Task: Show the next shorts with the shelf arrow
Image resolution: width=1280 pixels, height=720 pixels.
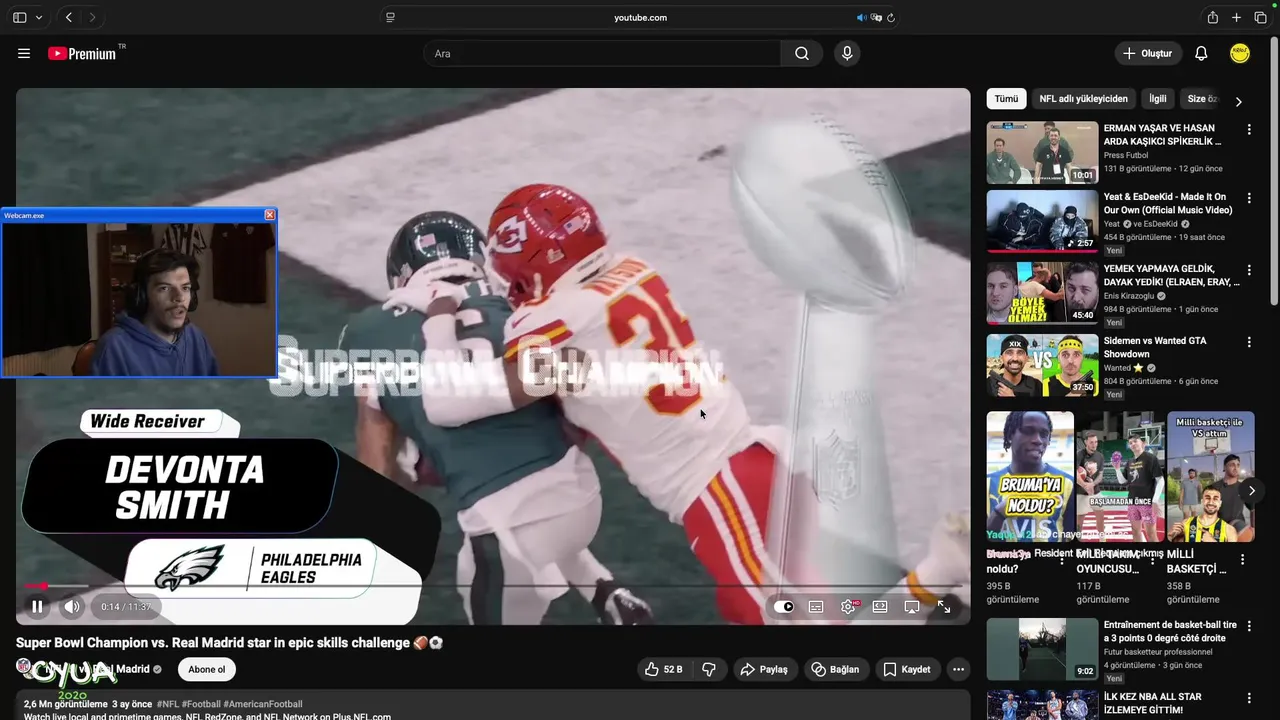Action: tap(1251, 490)
